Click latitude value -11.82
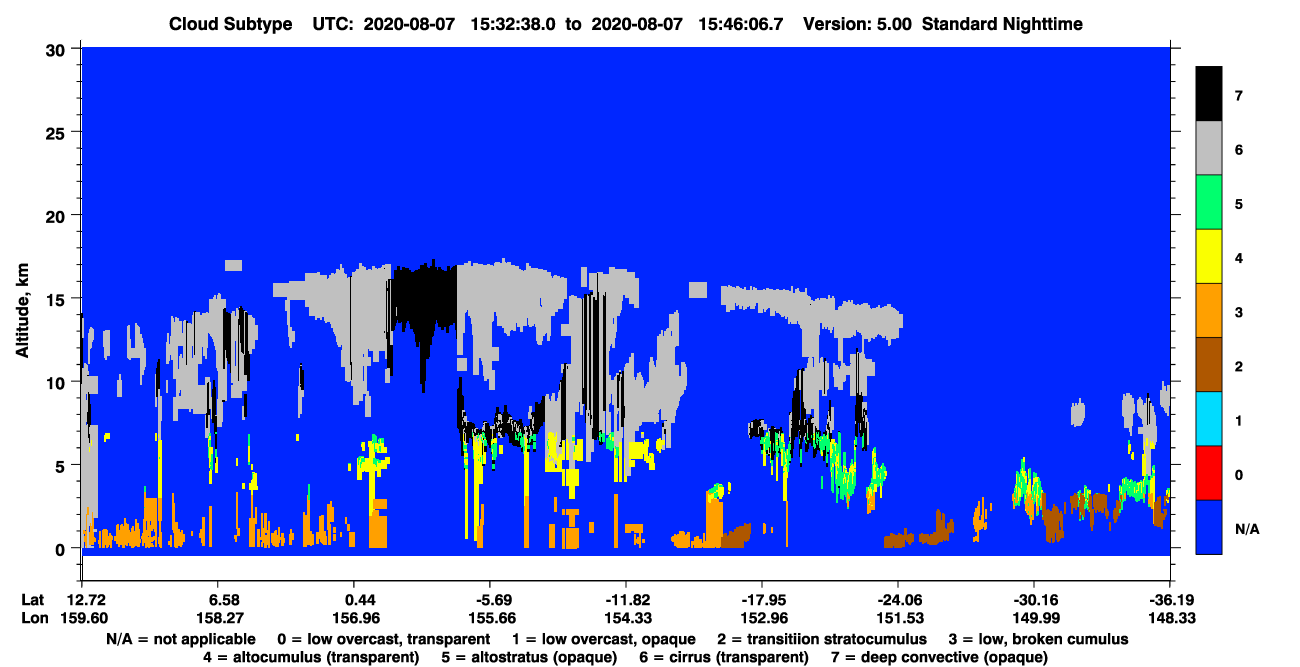Screen dimensions: 1300x667 coord(625,600)
